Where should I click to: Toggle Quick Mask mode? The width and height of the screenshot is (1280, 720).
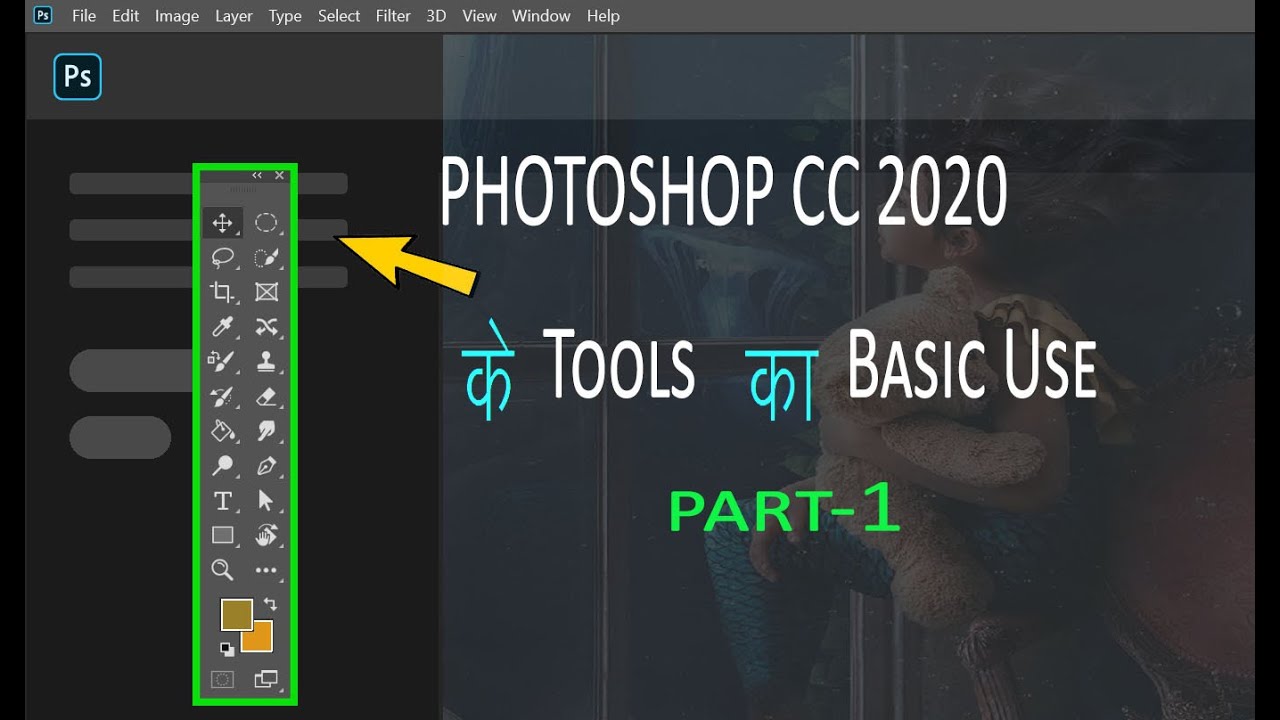[x=222, y=680]
